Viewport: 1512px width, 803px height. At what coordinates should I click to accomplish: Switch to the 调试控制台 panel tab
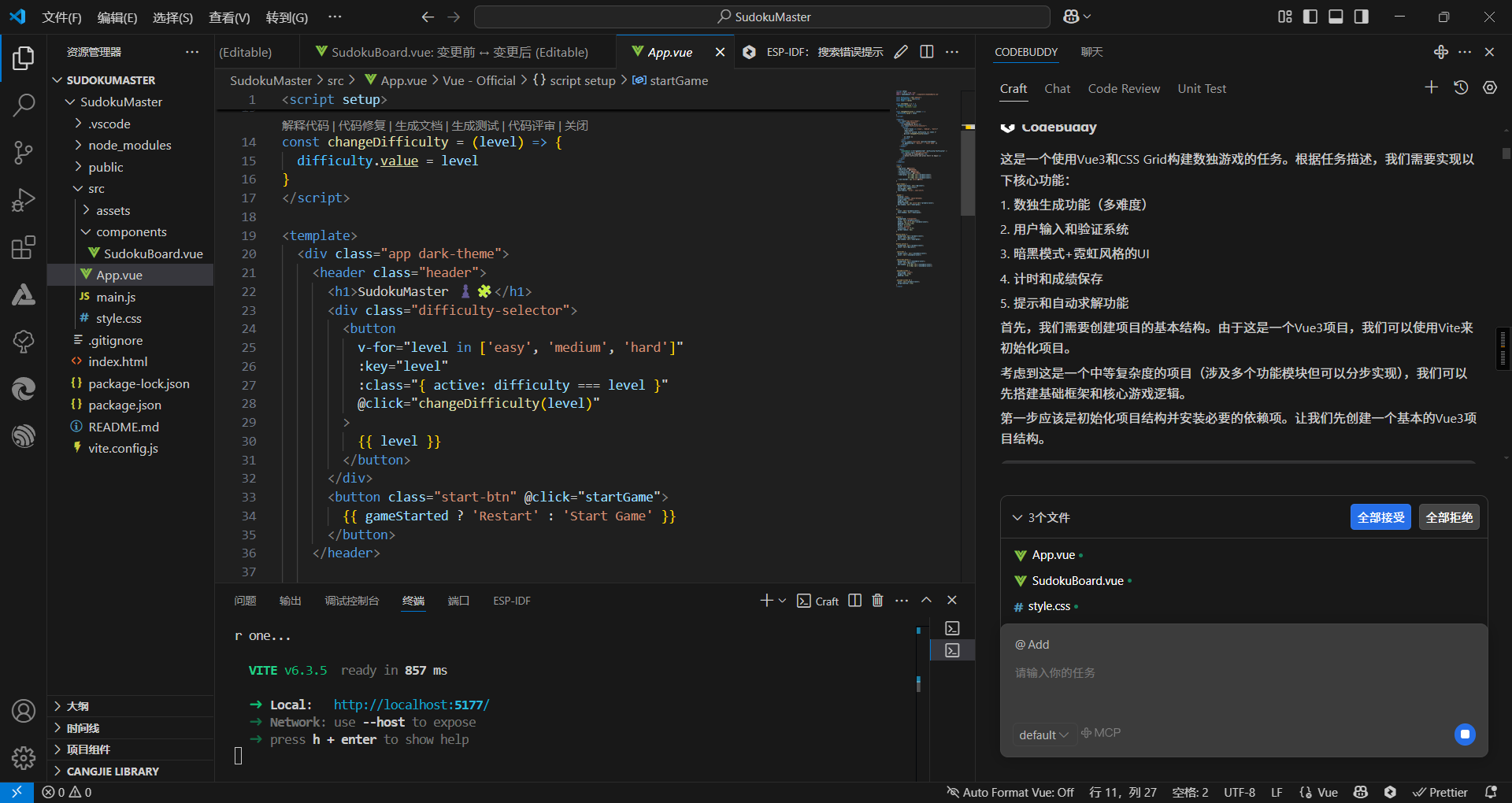point(352,601)
